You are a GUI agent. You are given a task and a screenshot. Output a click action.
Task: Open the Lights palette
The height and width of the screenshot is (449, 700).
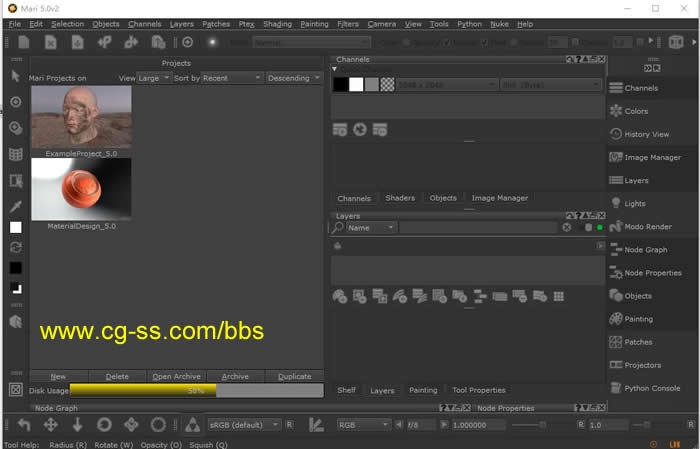coord(634,203)
